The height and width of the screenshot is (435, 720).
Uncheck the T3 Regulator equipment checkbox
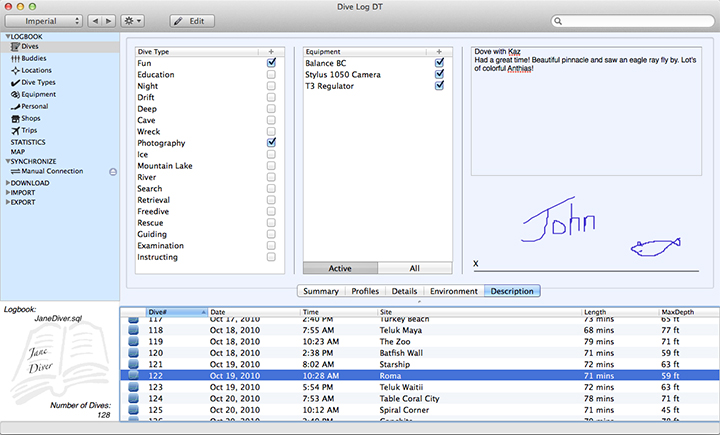click(439, 86)
